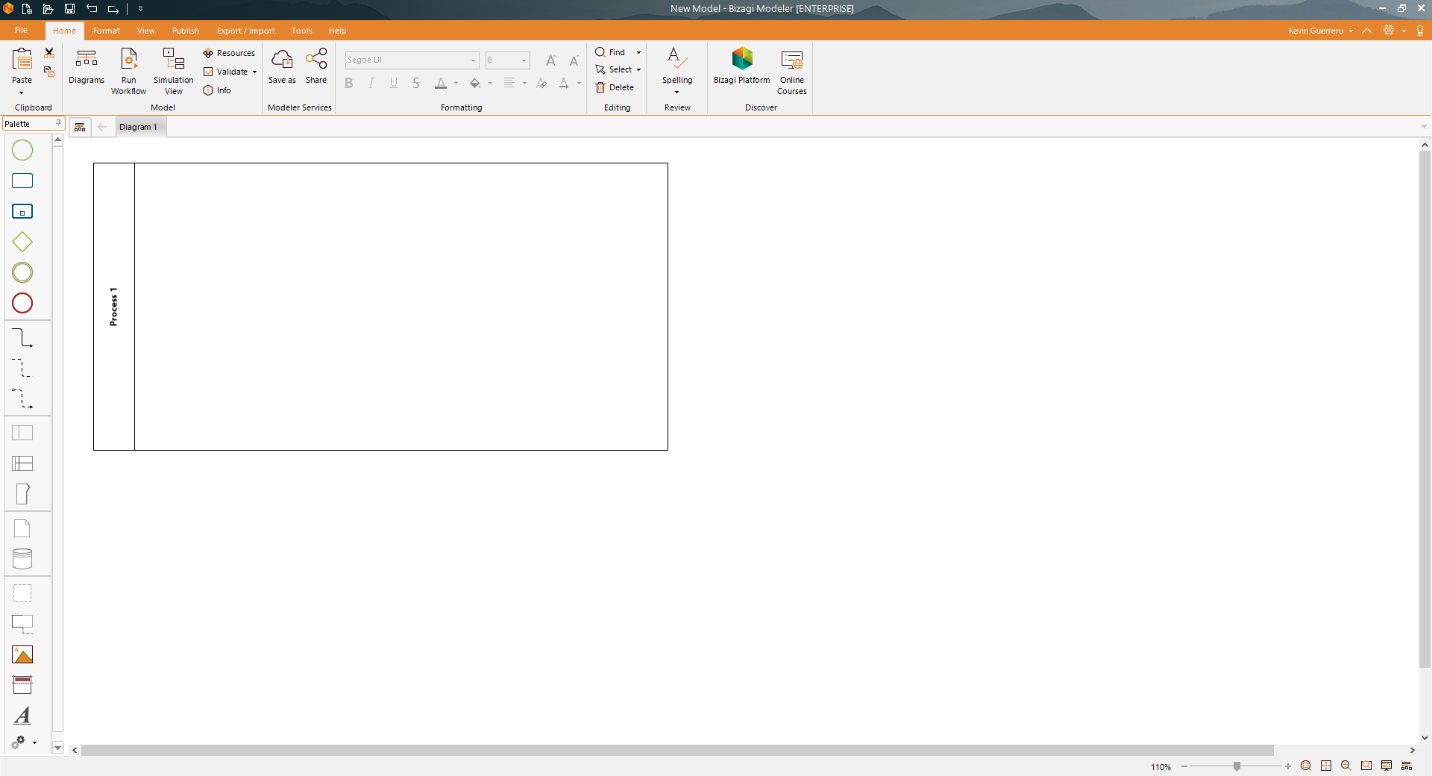Switch to the Format ribbon tab
Image resolution: width=1432 pixels, height=776 pixels.
[106, 31]
